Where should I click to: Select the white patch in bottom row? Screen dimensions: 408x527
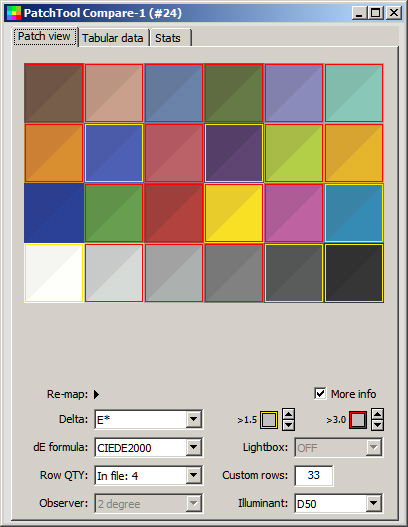click(x=54, y=273)
